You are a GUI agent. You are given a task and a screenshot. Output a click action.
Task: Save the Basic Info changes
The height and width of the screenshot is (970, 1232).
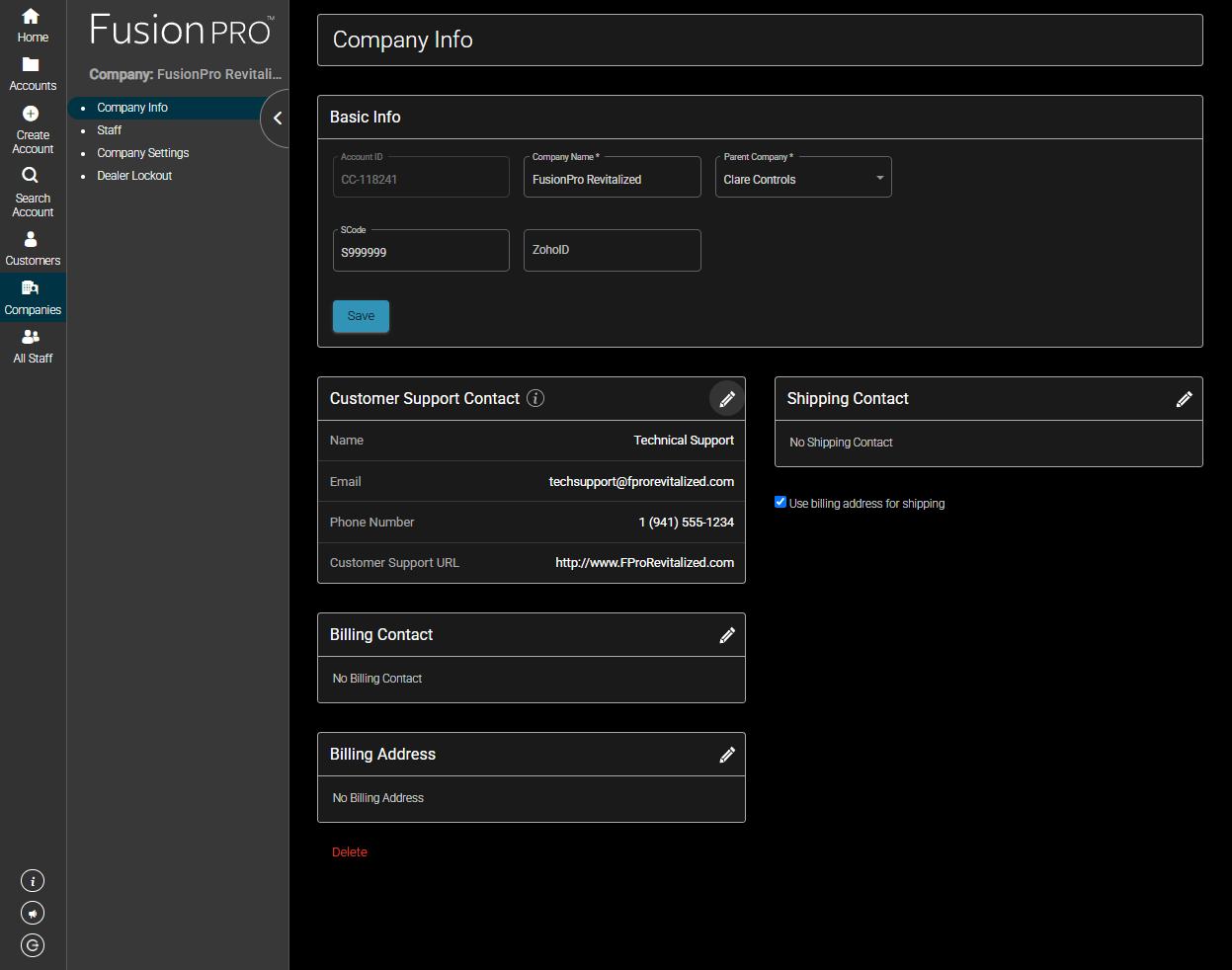(x=361, y=315)
